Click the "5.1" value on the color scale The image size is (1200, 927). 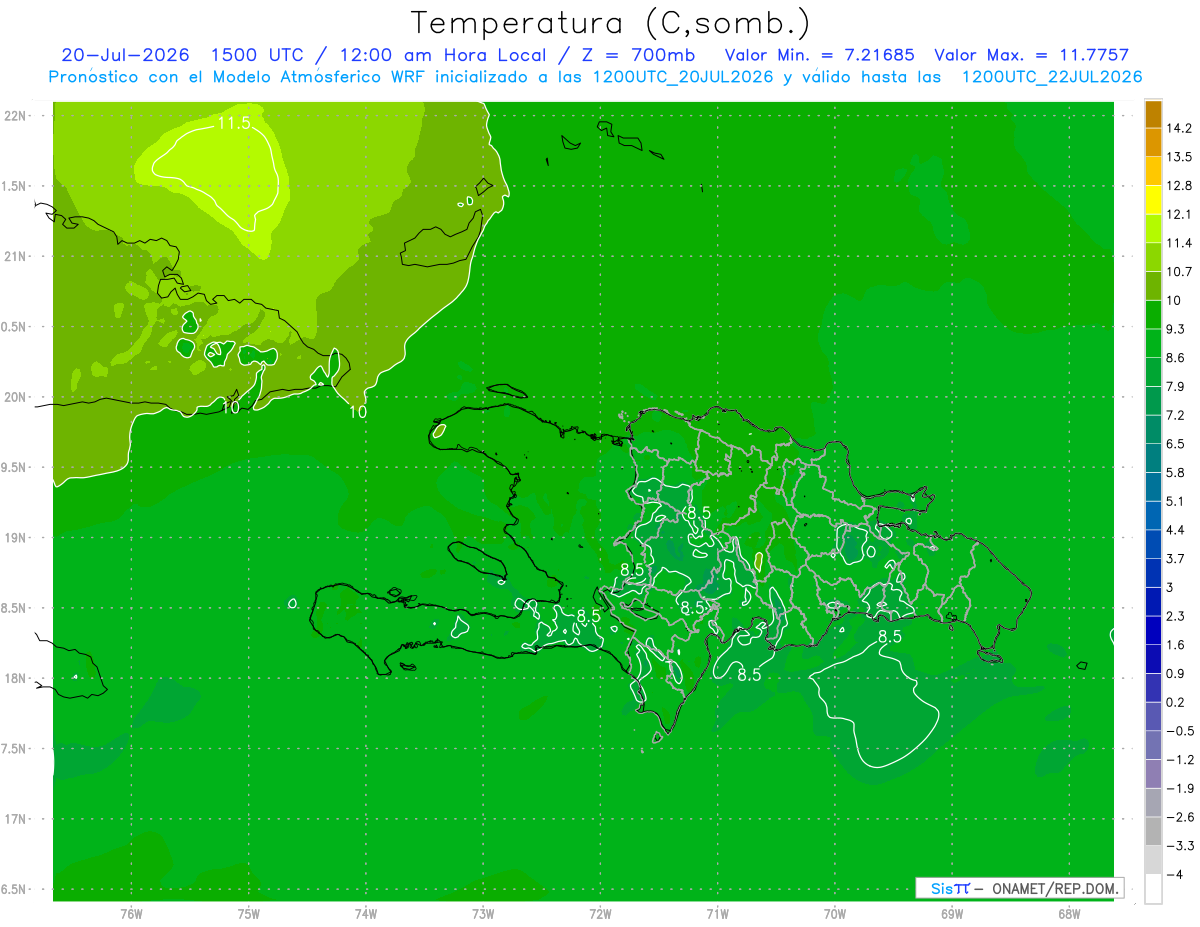point(1175,501)
